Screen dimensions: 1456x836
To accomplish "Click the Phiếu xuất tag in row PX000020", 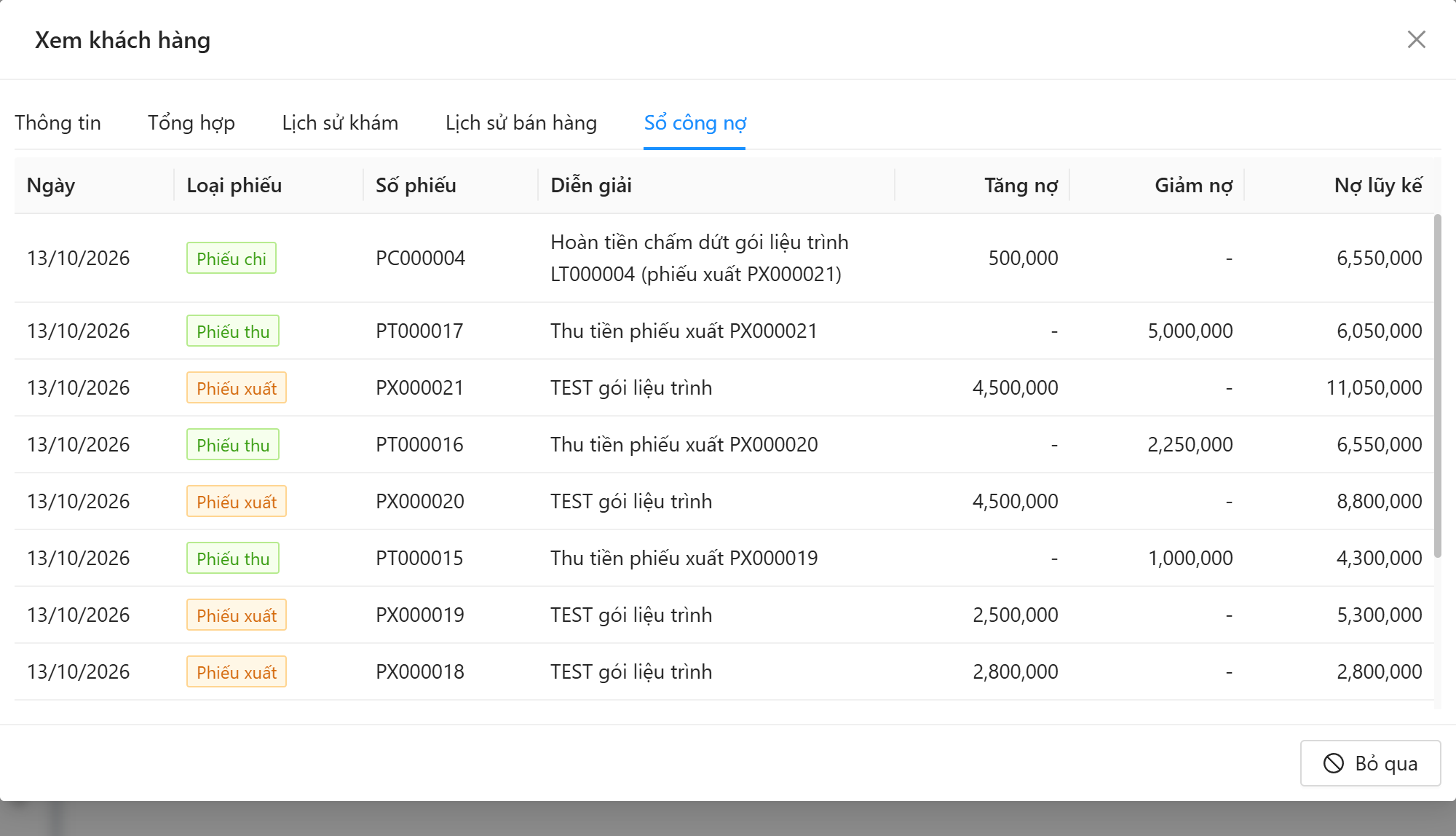I will (237, 502).
